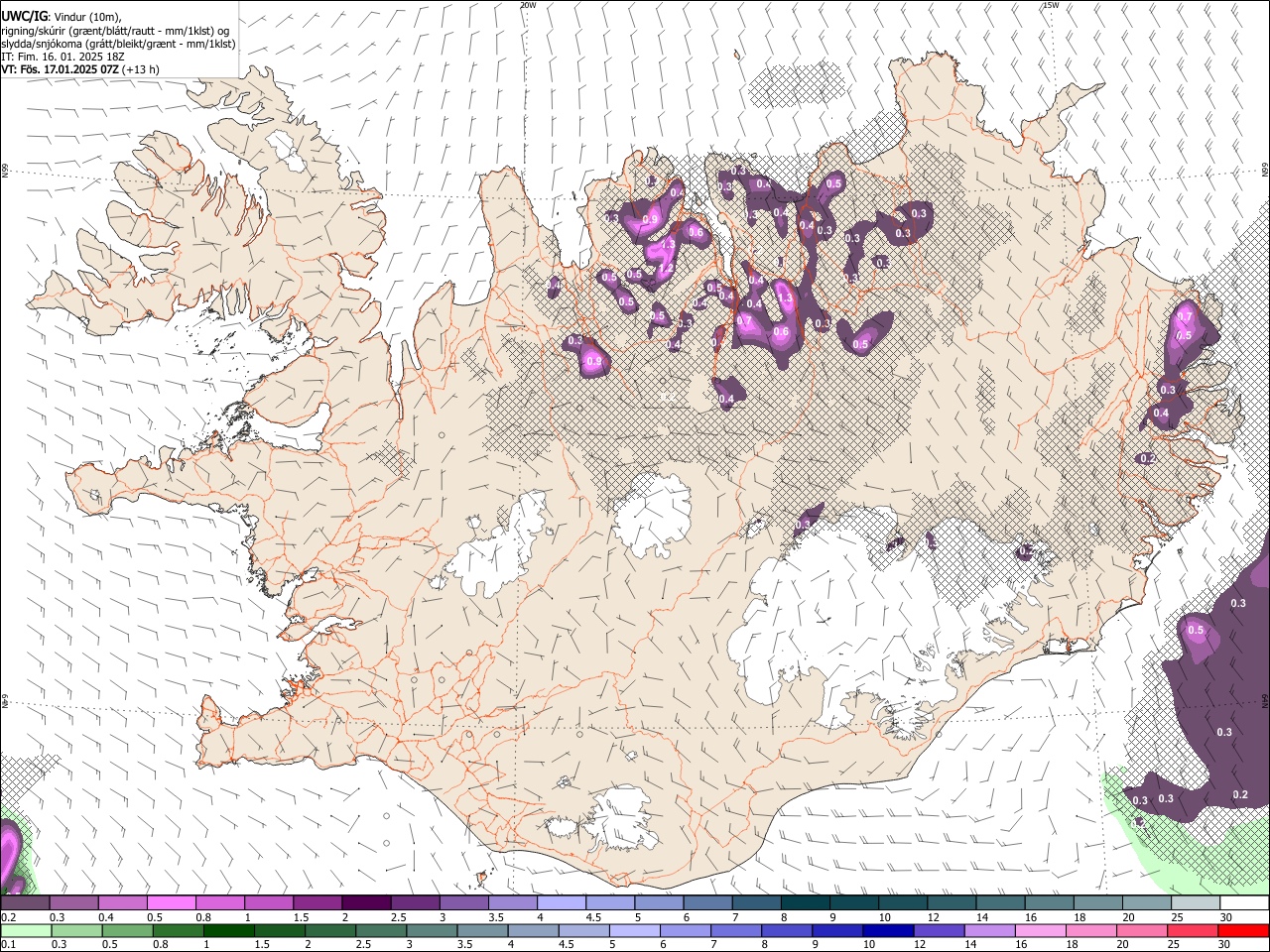
Task: Click the '0.9' snowfall label in north Iceland
Action: pyautogui.click(x=651, y=219)
